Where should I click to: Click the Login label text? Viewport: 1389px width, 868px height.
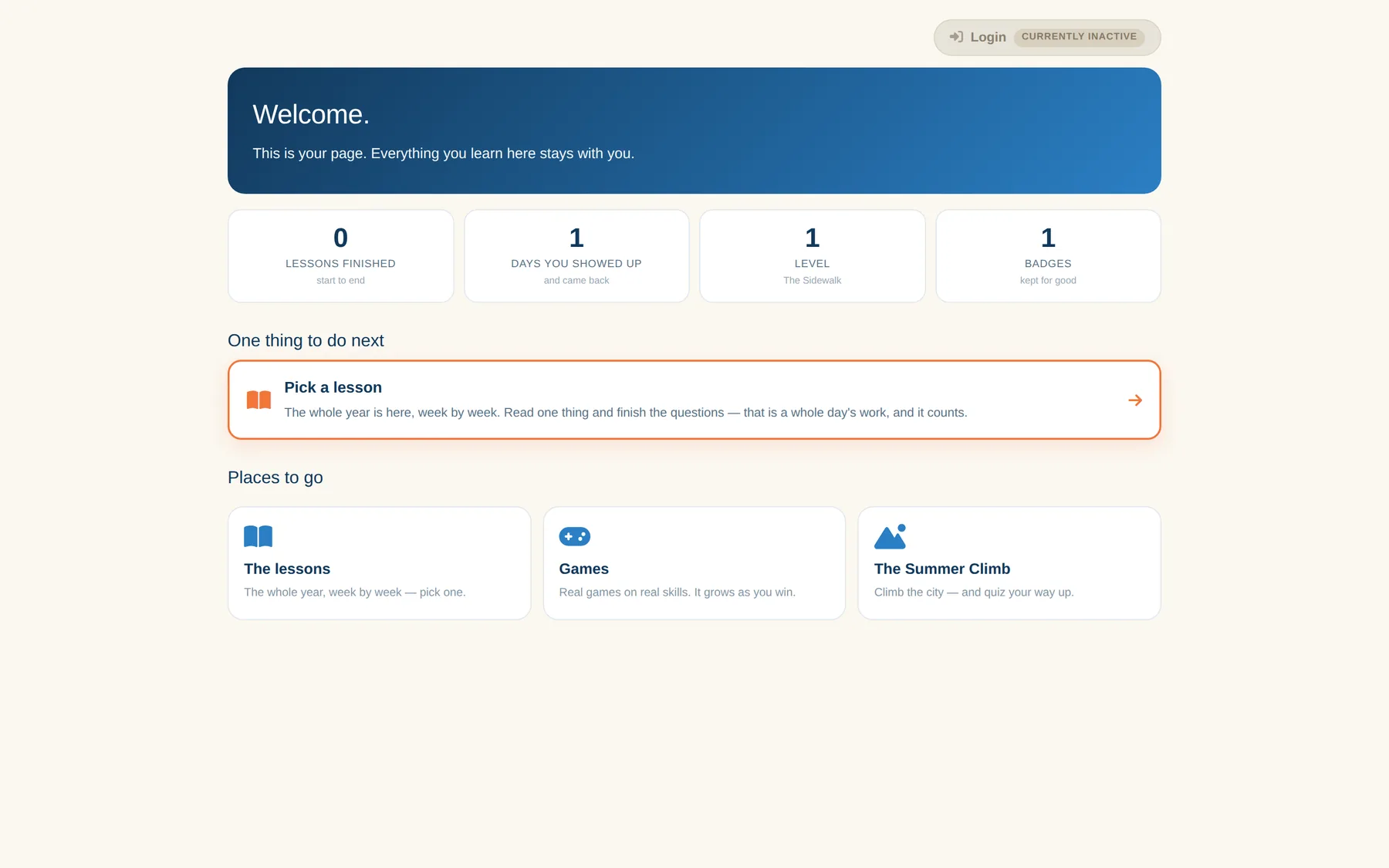(988, 37)
